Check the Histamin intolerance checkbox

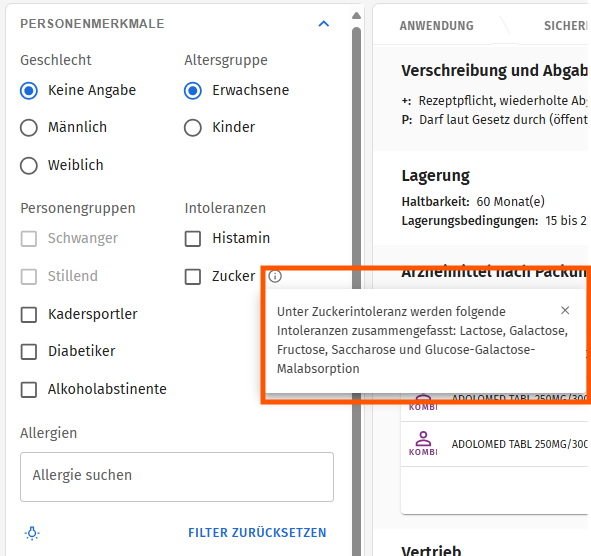click(193, 239)
